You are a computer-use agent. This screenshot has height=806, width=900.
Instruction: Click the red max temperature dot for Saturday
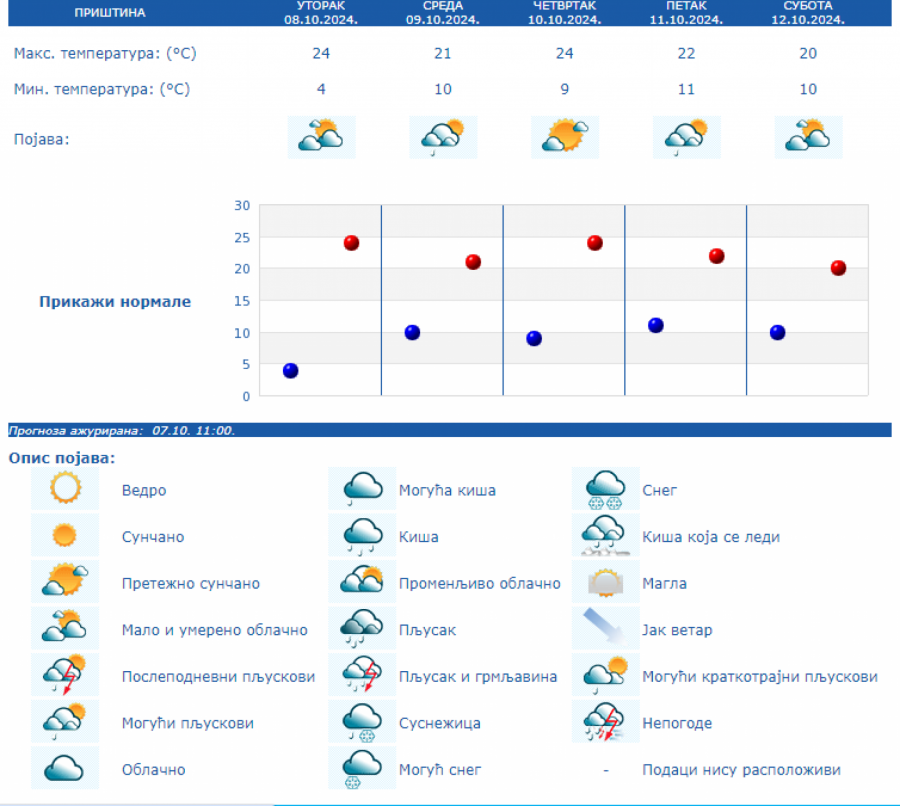click(838, 268)
